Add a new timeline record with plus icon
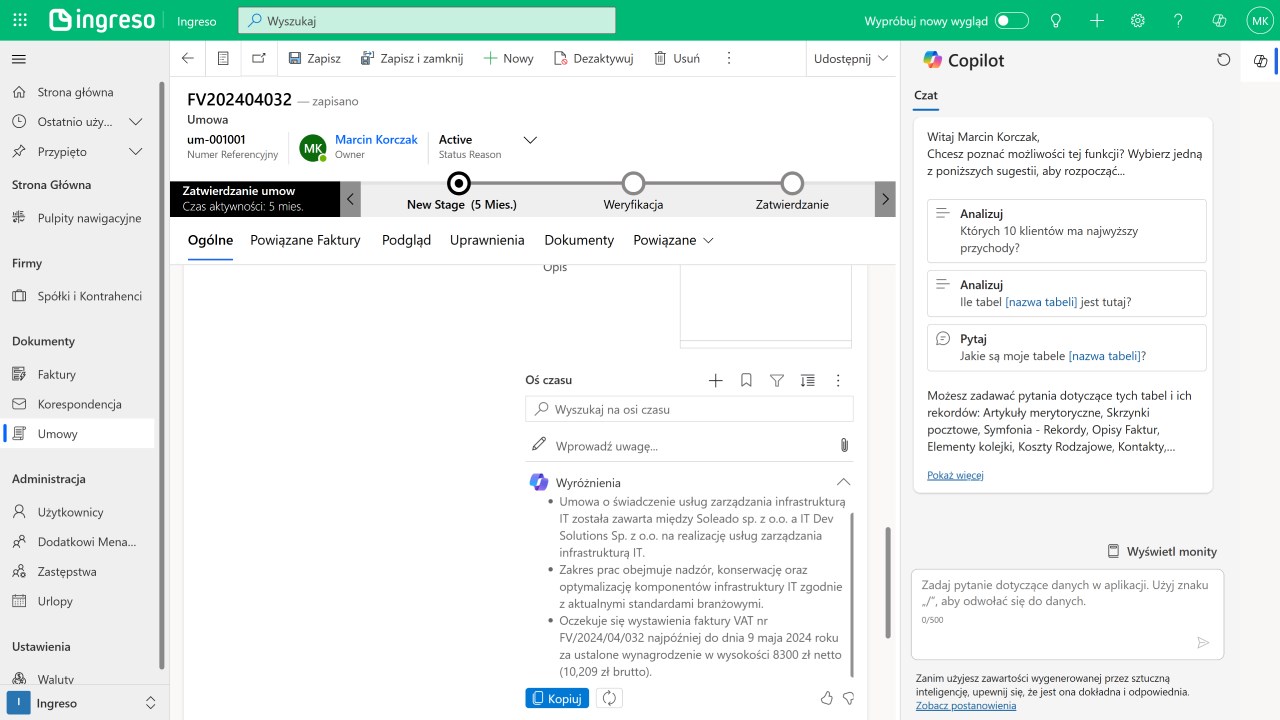1280x720 pixels. (x=715, y=380)
